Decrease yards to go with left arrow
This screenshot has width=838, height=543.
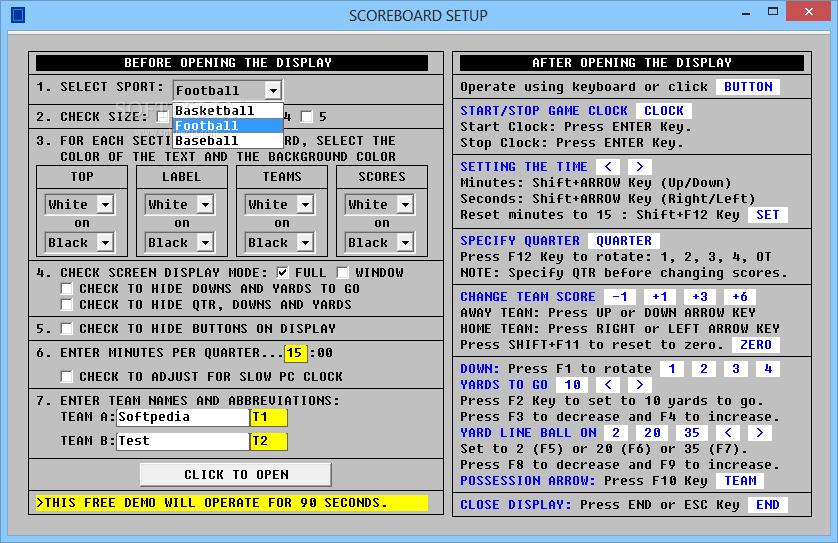(608, 385)
